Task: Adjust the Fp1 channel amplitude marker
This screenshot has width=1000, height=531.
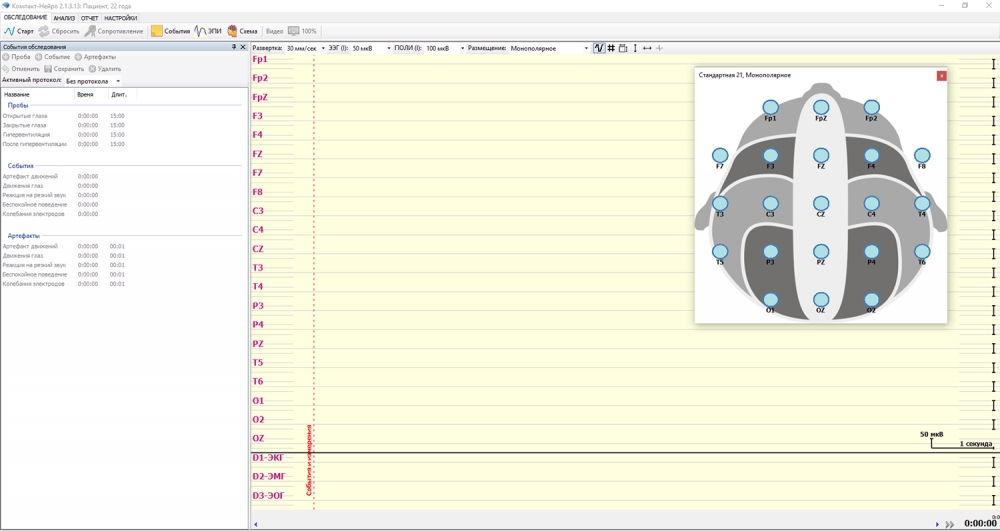Action: click(993, 64)
